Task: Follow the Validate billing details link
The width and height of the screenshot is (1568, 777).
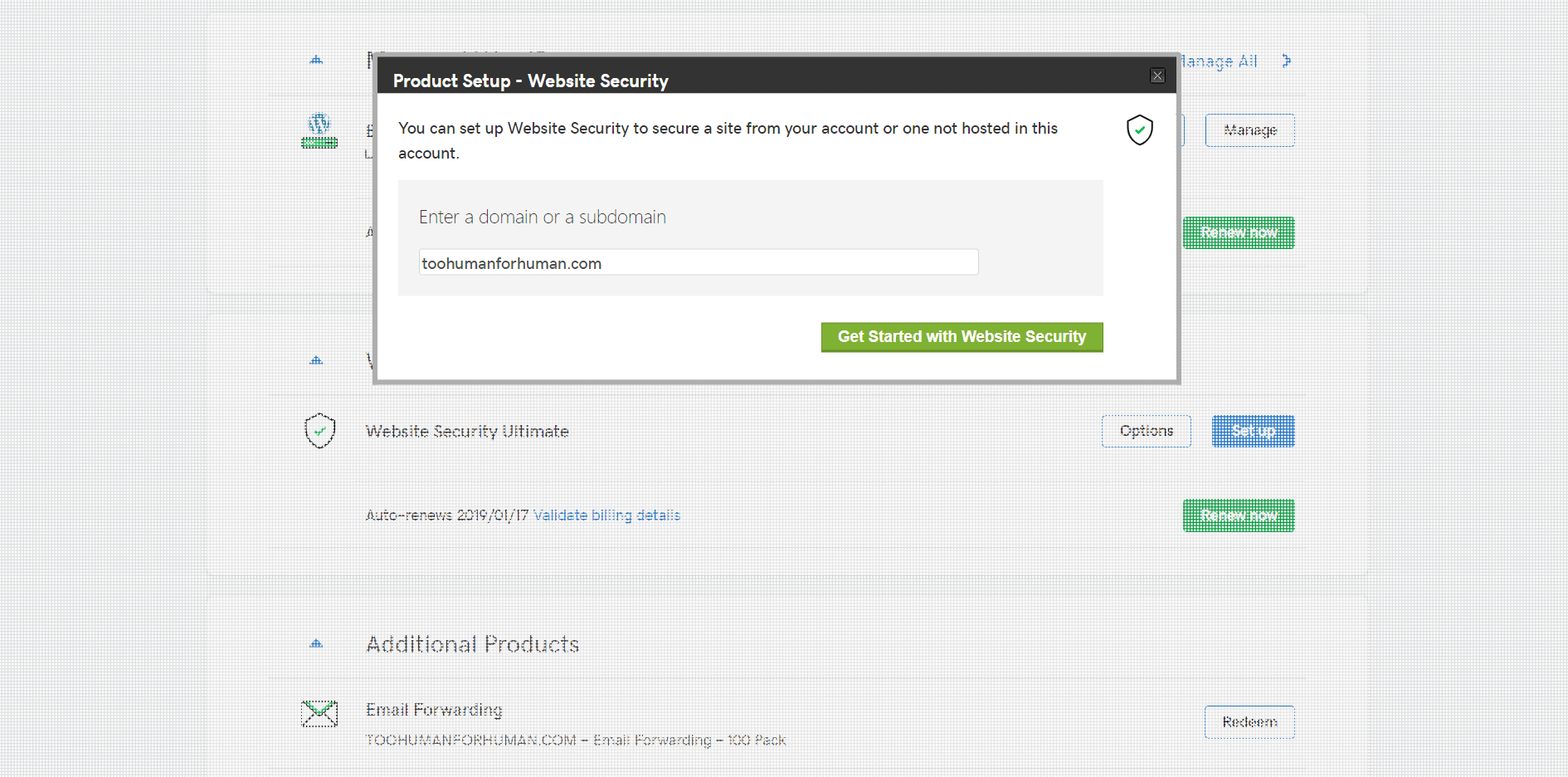Action: tap(606, 516)
